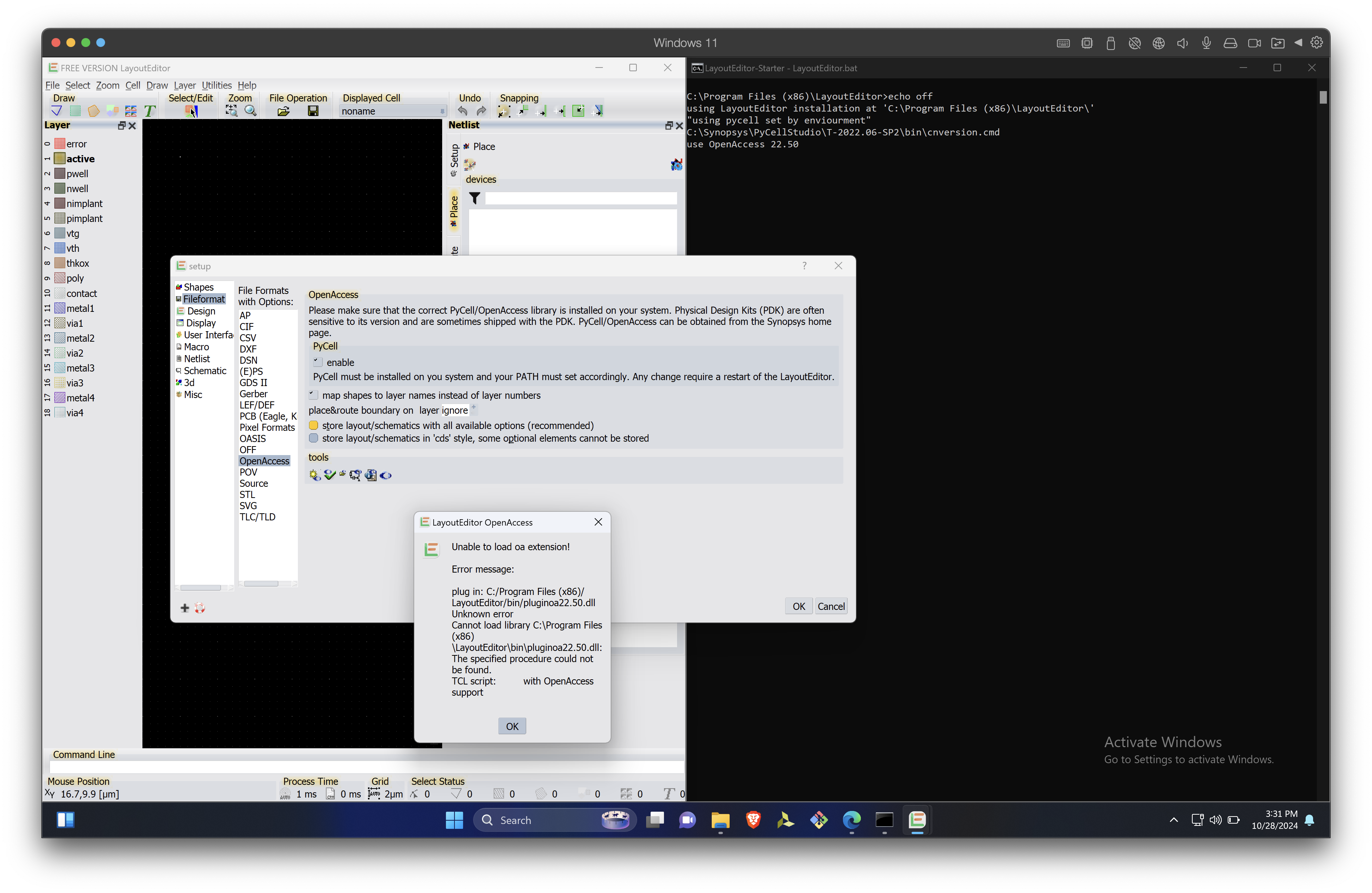Select Shapes in setup category list

click(x=198, y=287)
